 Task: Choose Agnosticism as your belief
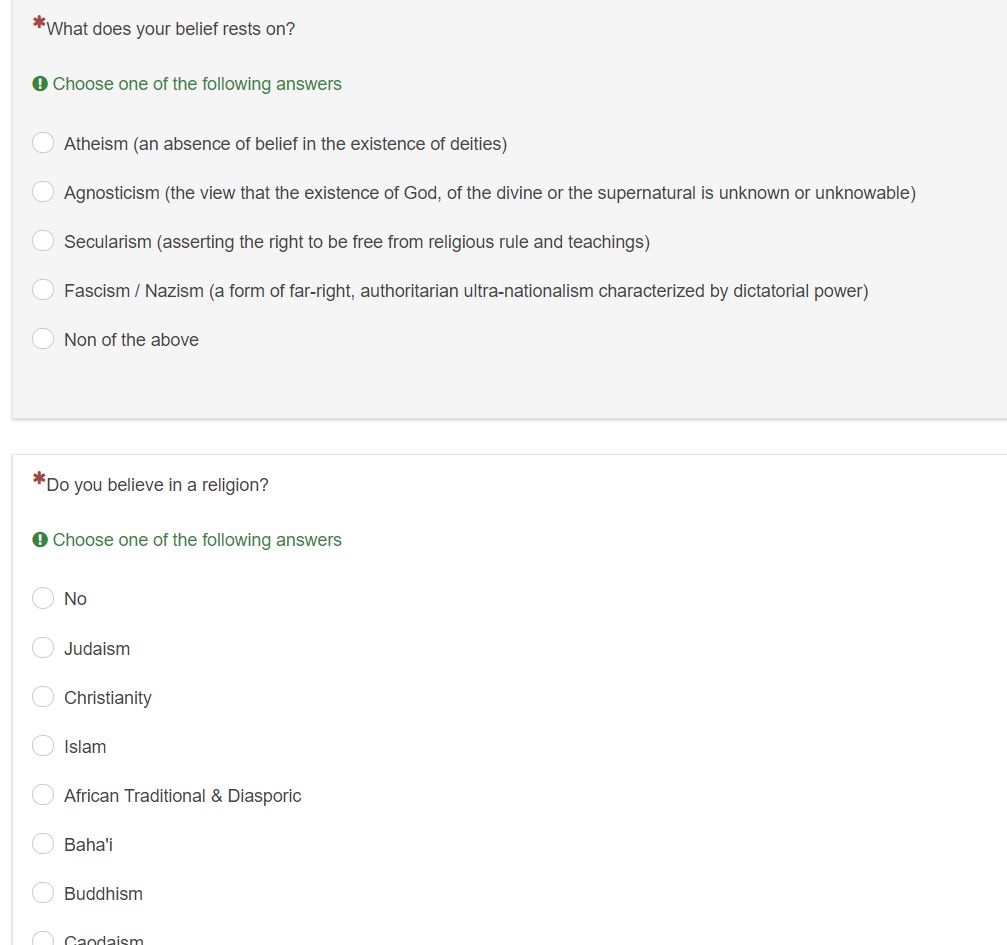click(43, 192)
